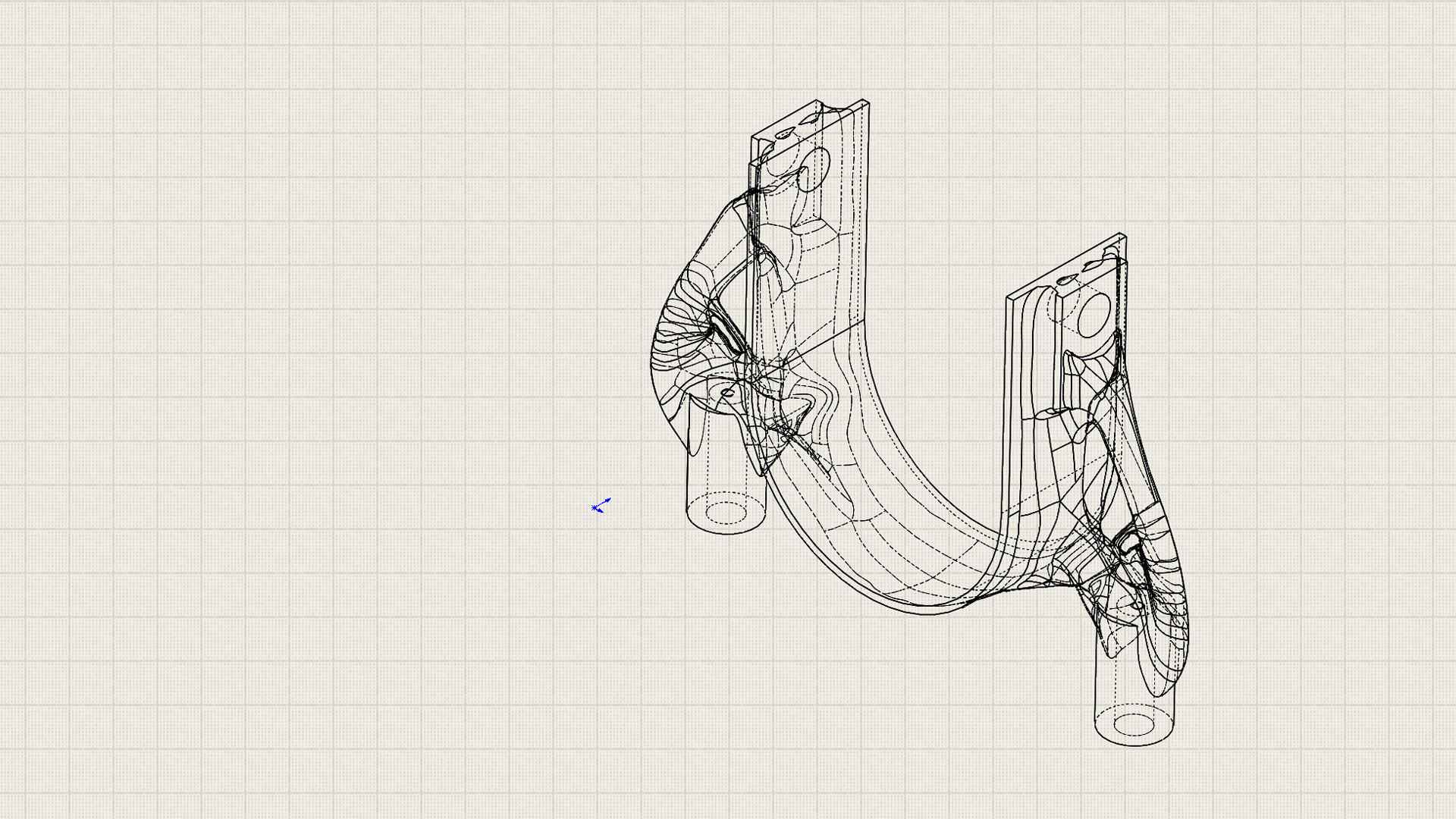Viewport: 1456px width, 819px height.
Task: Click the circular hole in right upright plate
Action: point(1093,315)
